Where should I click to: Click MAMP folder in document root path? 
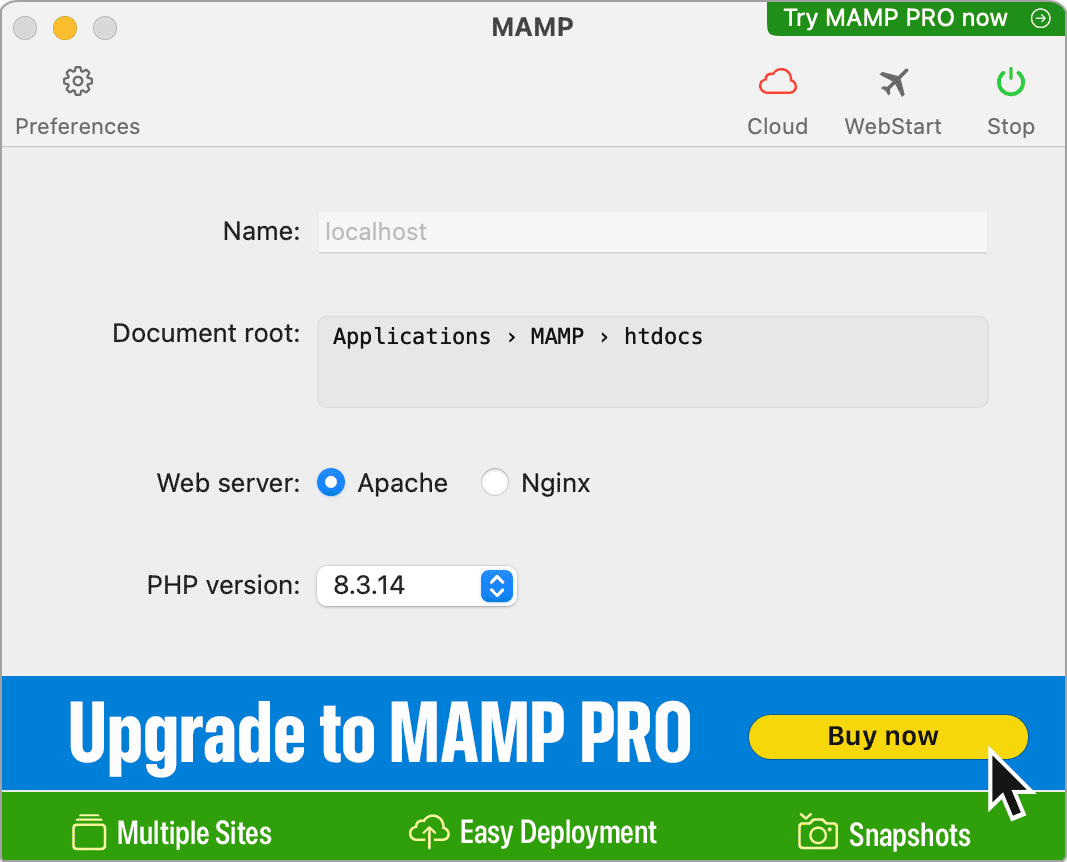pos(557,337)
